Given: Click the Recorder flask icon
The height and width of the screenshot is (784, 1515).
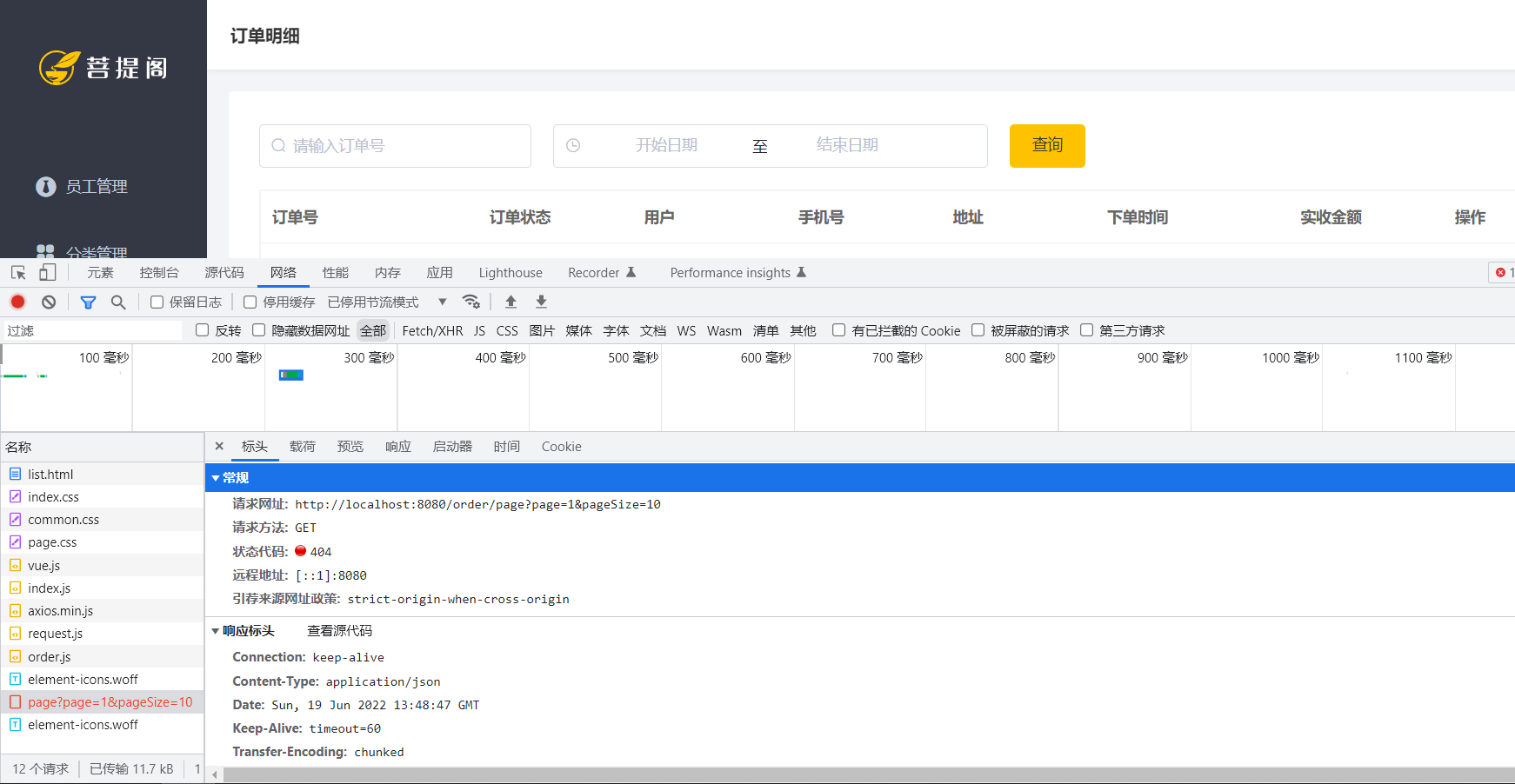Looking at the screenshot, I should (x=631, y=272).
